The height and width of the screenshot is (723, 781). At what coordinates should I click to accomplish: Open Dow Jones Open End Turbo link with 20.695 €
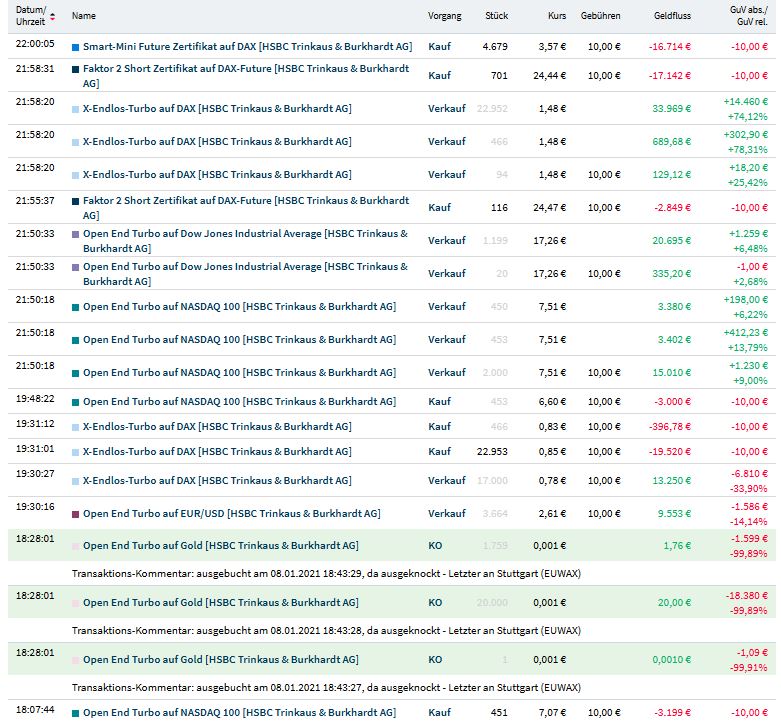245,241
